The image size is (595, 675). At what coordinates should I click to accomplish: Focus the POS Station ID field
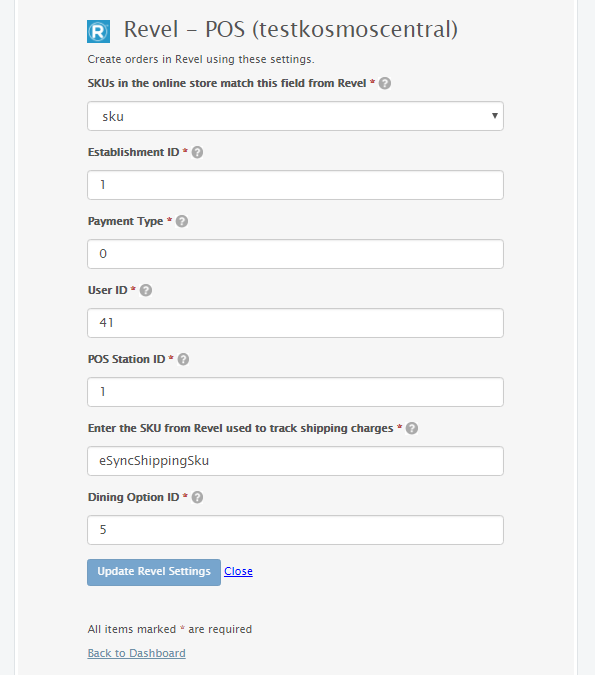(x=295, y=392)
